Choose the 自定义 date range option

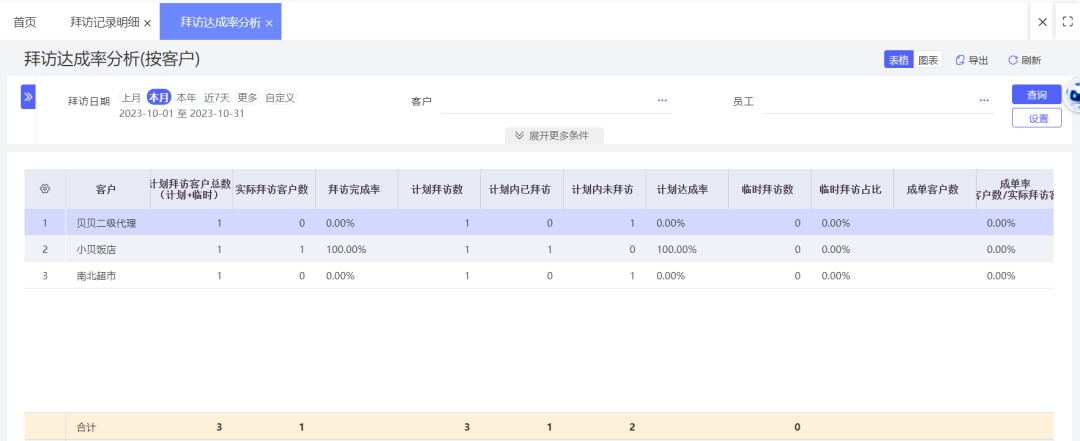tap(280, 98)
